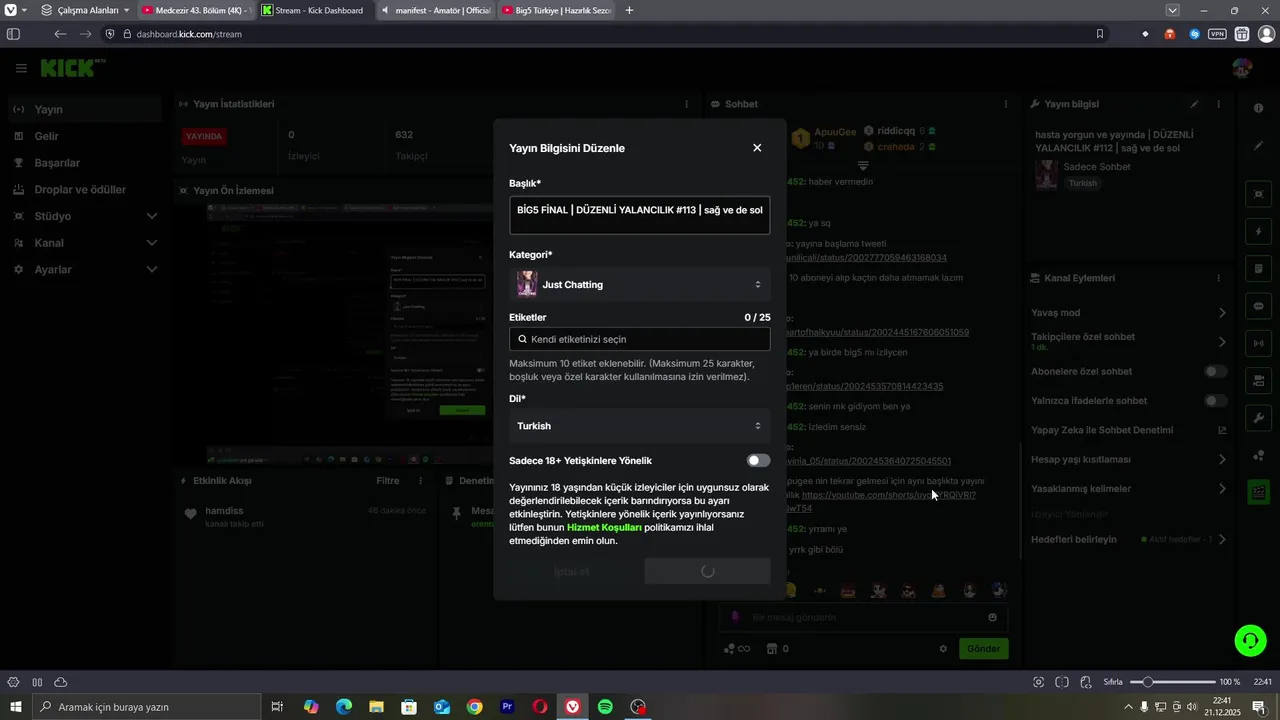1280x720 pixels.
Task: Open a new browser tab
Action: point(629,10)
